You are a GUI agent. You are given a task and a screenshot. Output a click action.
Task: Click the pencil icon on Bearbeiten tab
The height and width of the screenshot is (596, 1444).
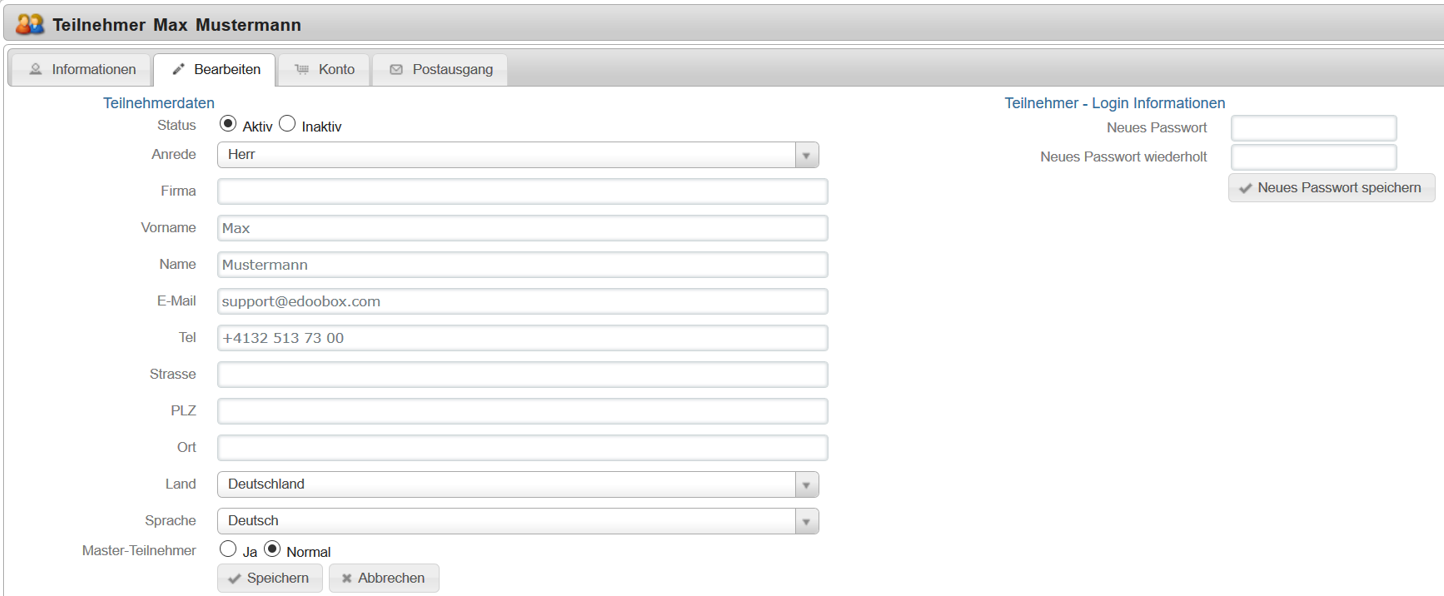point(179,70)
